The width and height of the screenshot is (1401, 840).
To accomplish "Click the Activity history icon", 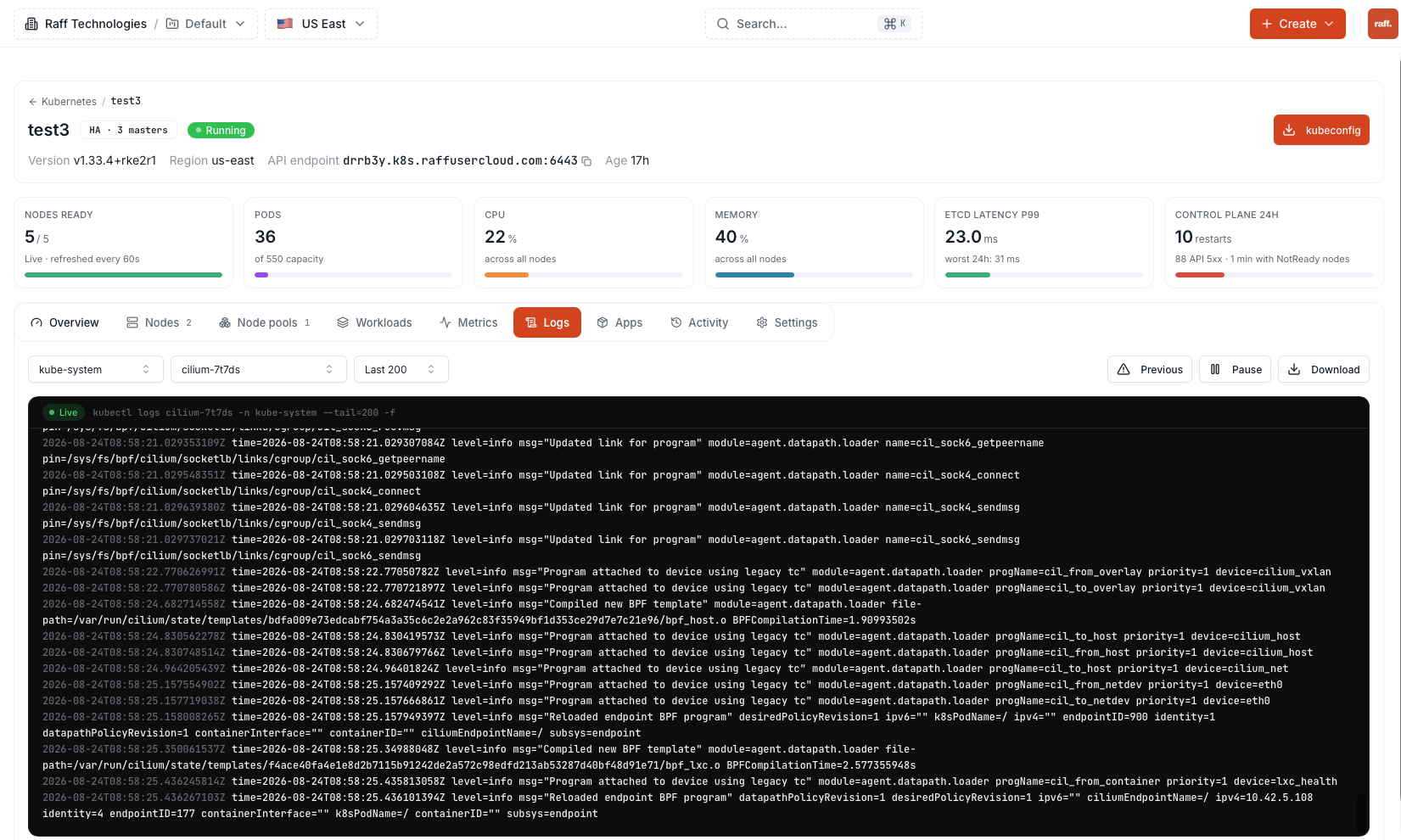I will pos(676,322).
